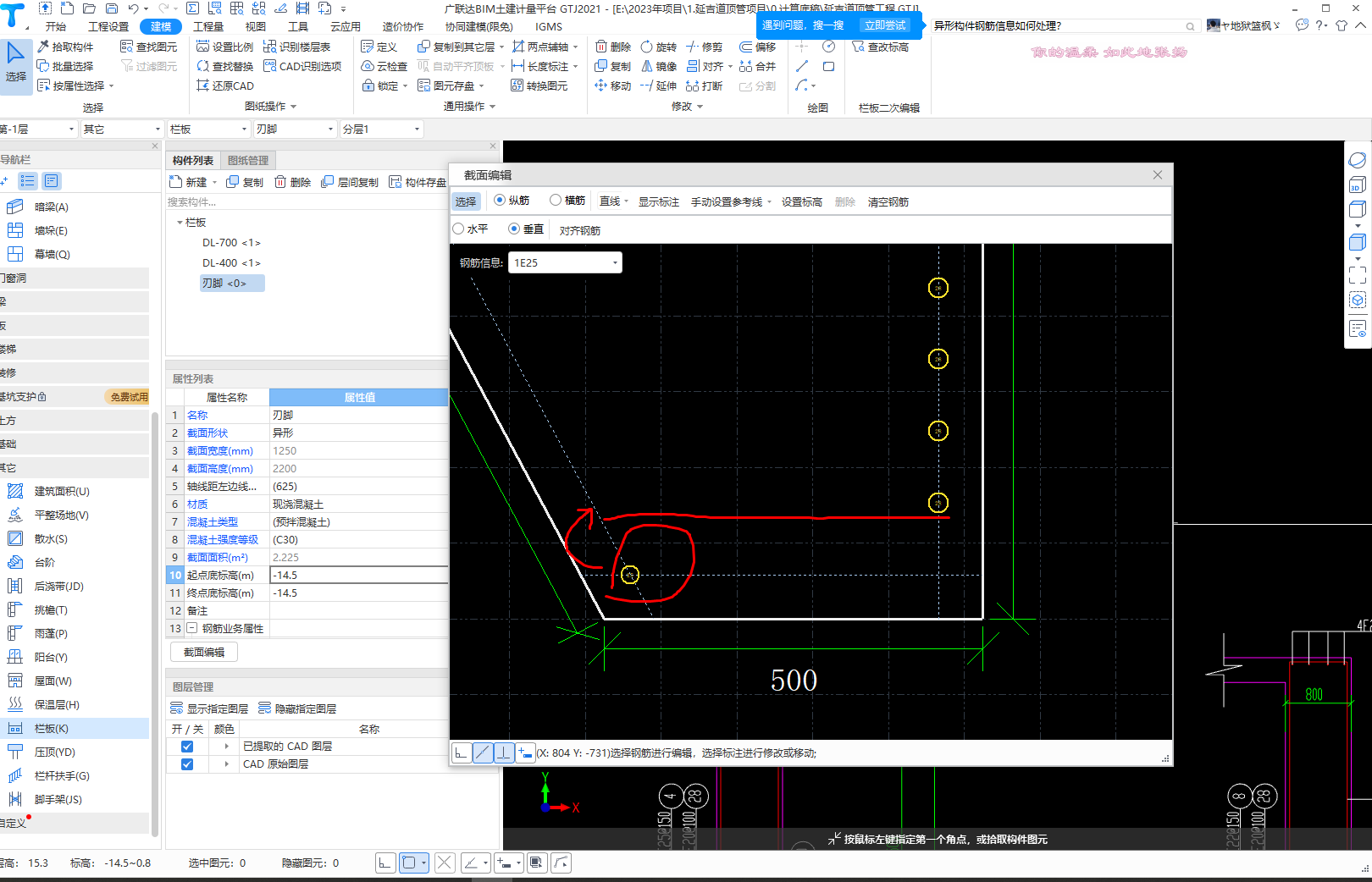The width and height of the screenshot is (1372, 882).
Task: Click 对齐钢筋 in section editor
Action: pyautogui.click(x=580, y=230)
